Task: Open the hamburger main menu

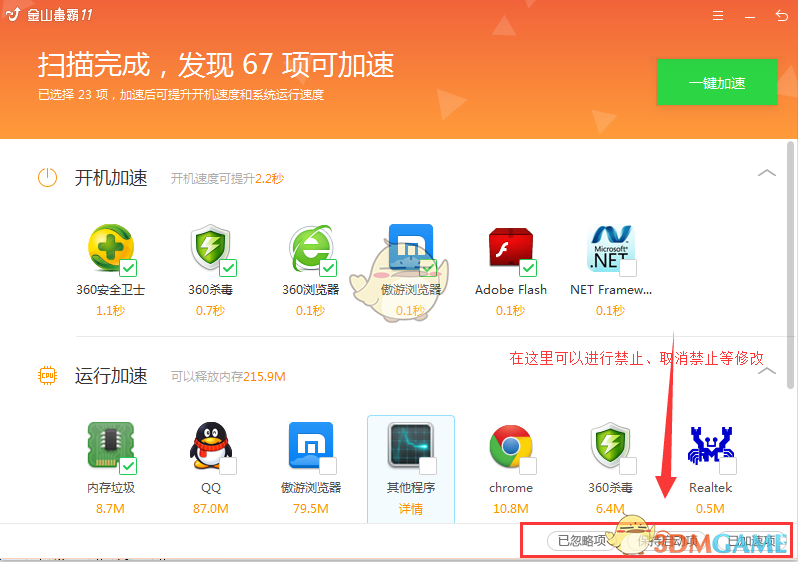Action: click(x=717, y=16)
